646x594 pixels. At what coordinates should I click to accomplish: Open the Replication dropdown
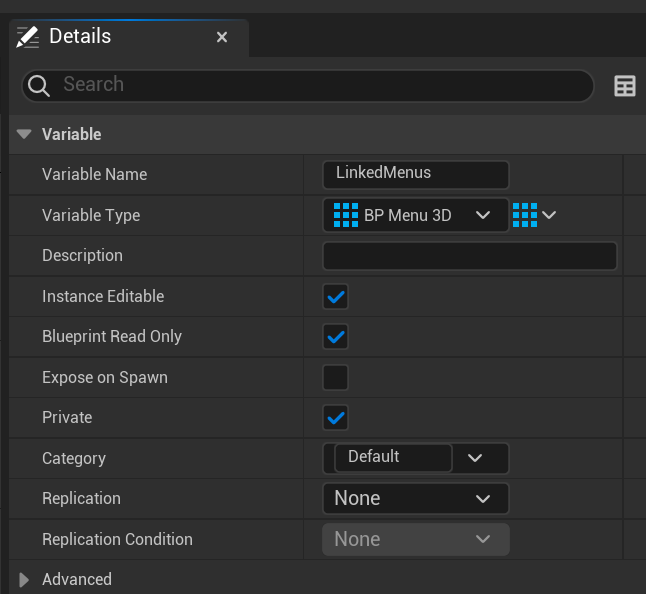coord(415,498)
